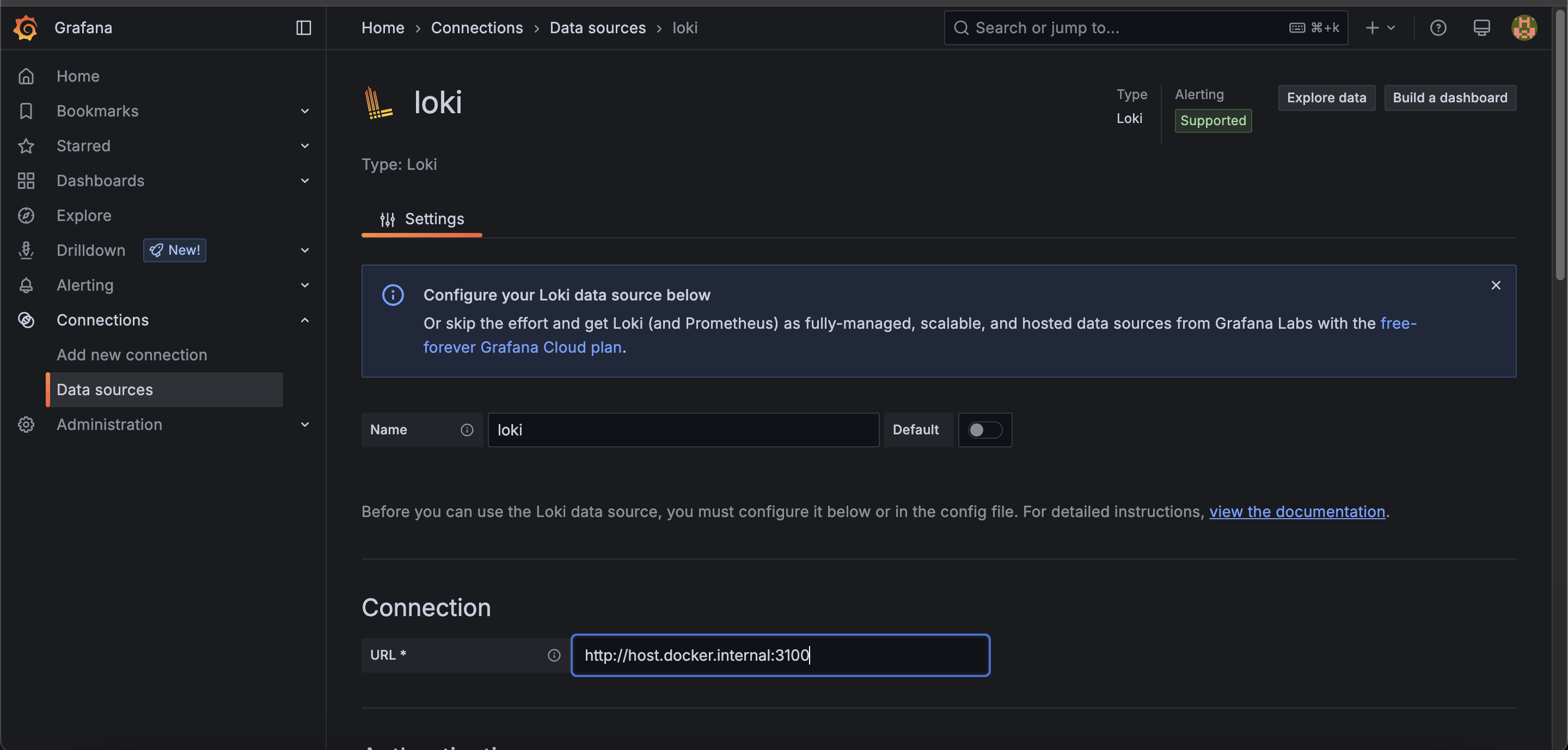Open the plus New dropdown in header
The height and width of the screenshot is (750, 1568).
[x=1379, y=28]
